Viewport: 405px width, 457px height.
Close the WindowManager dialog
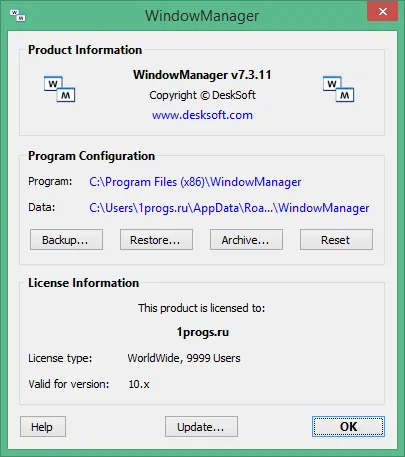tap(383, 12)
